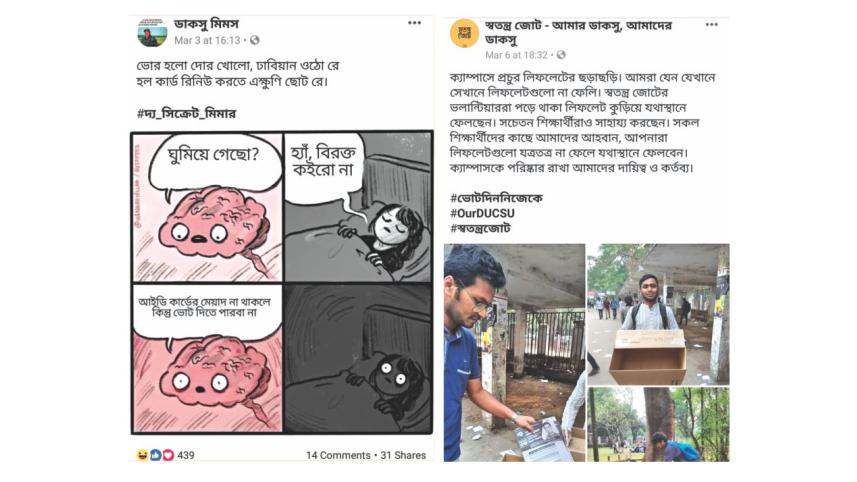Screen dimensions: 857x482
Task: Open the #স্বতন্ত্রজোট hashtag
Action: (480, 228)
